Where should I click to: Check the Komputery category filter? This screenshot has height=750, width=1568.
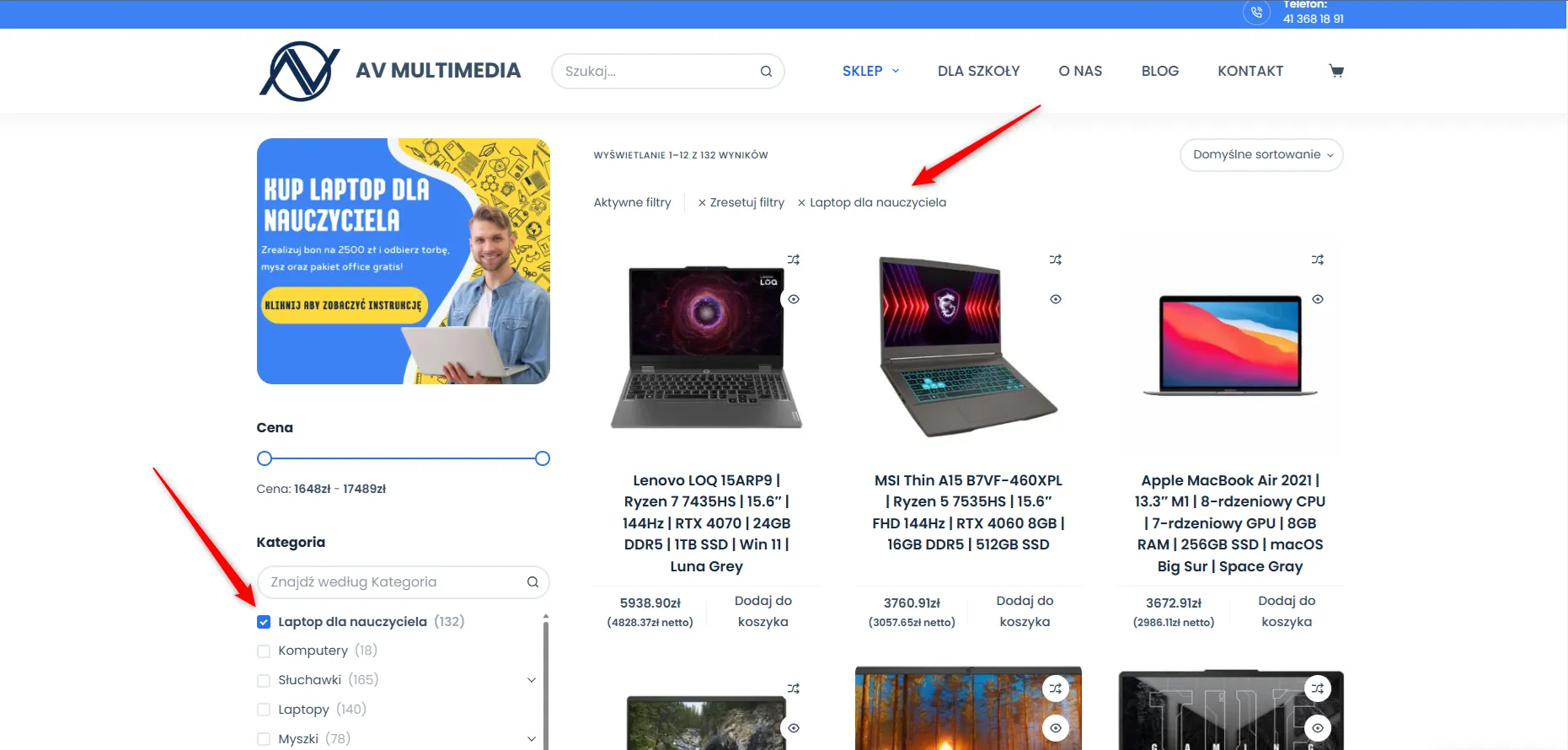264,651
